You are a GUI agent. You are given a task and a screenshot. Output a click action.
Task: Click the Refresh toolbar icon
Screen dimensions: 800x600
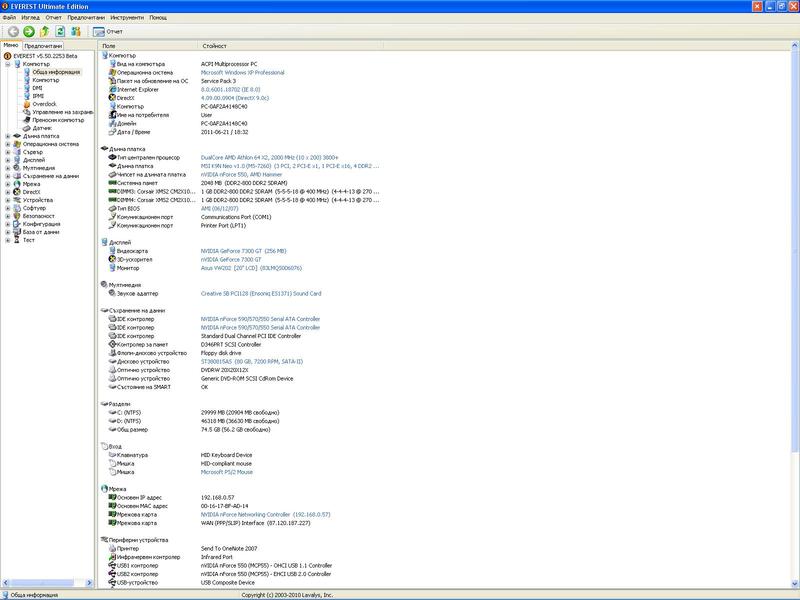(x=60, y=32)
